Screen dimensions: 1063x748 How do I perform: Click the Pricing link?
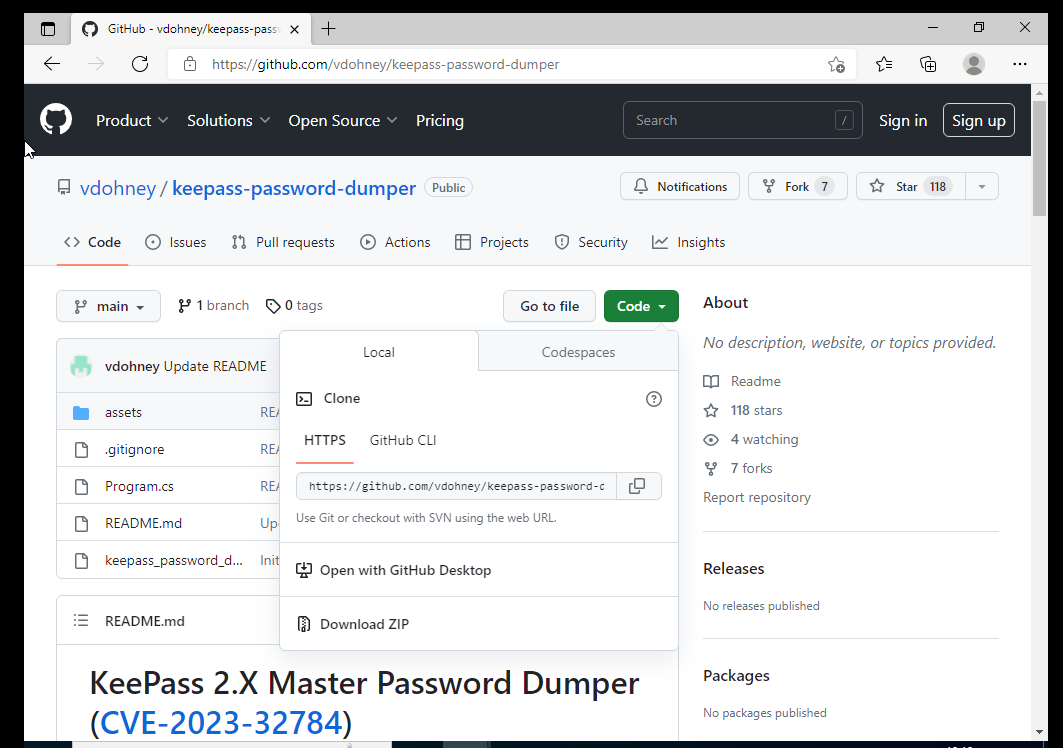[439, 121]
